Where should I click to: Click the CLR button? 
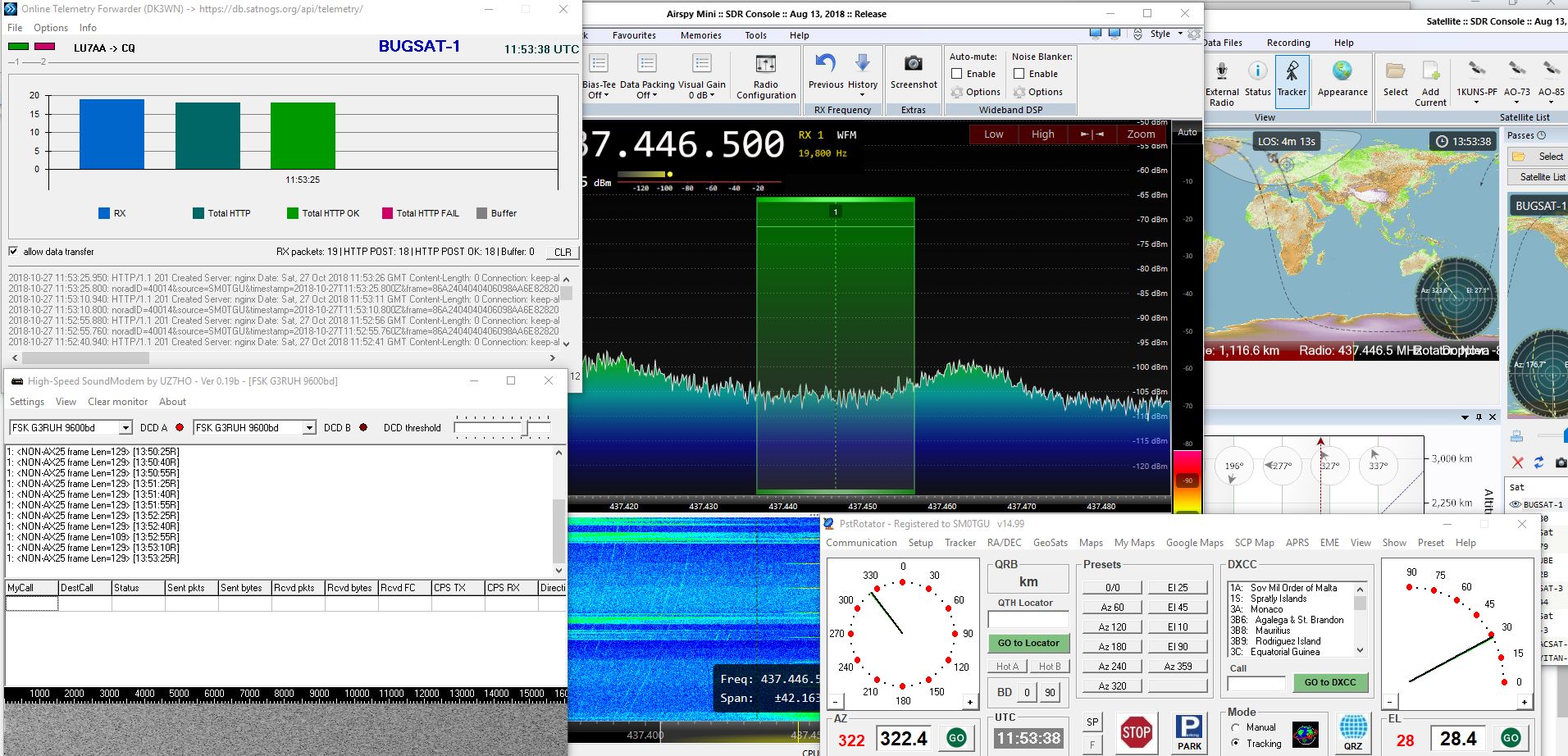pos(563,253)
